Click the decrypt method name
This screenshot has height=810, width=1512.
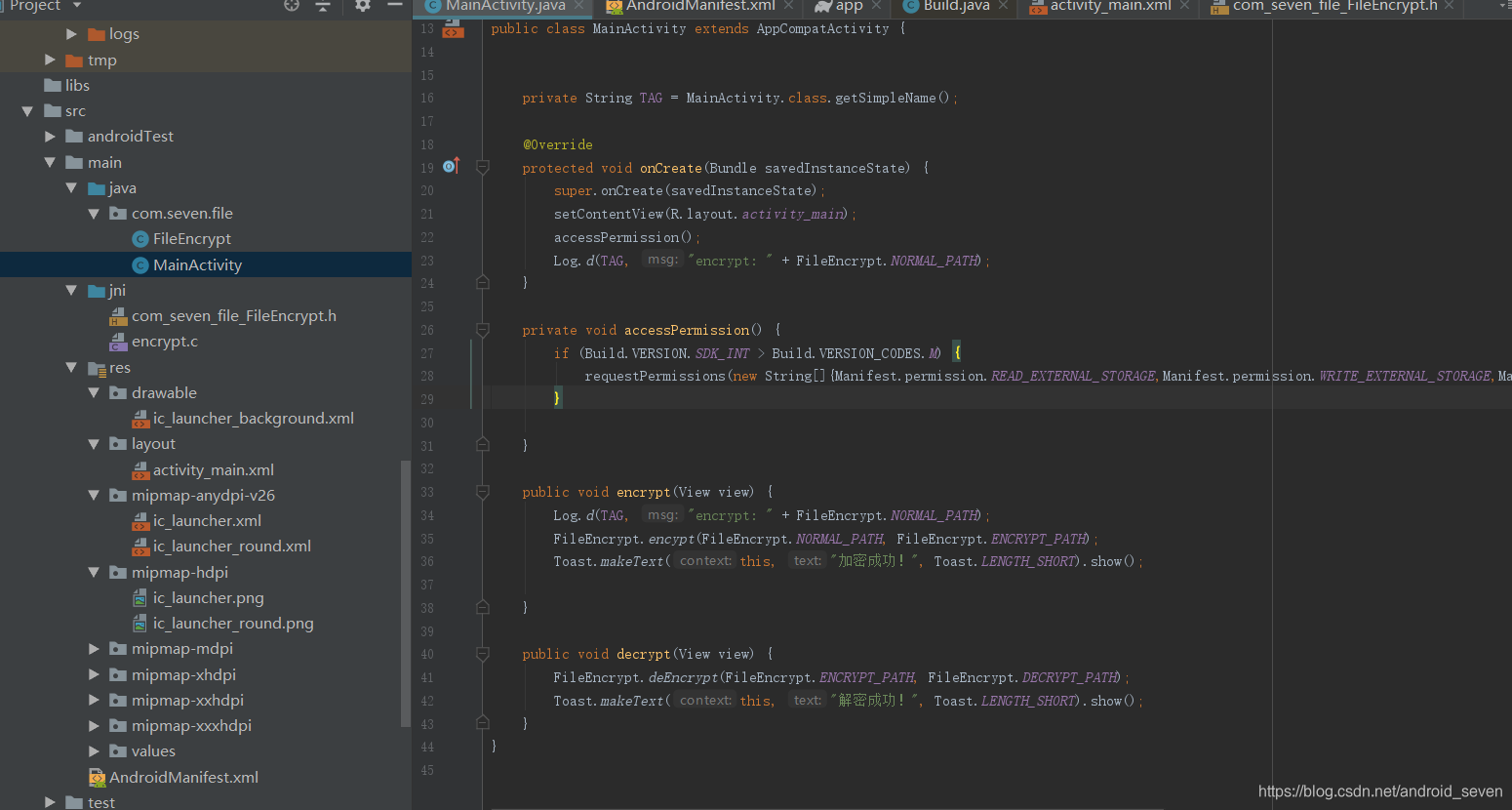pos(644,654)
